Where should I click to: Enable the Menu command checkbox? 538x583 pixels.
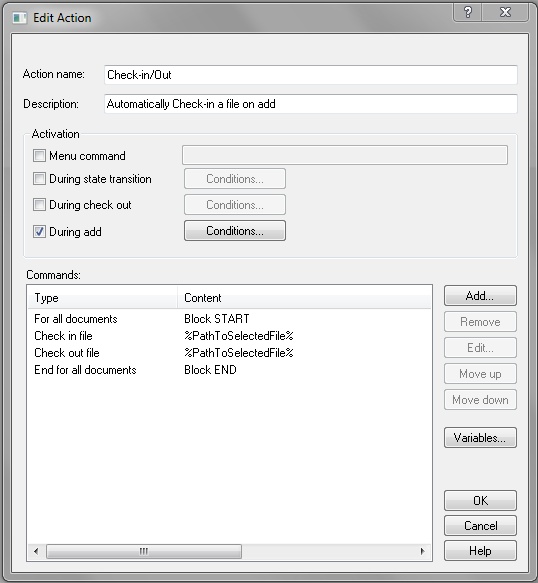coord(39,155)
